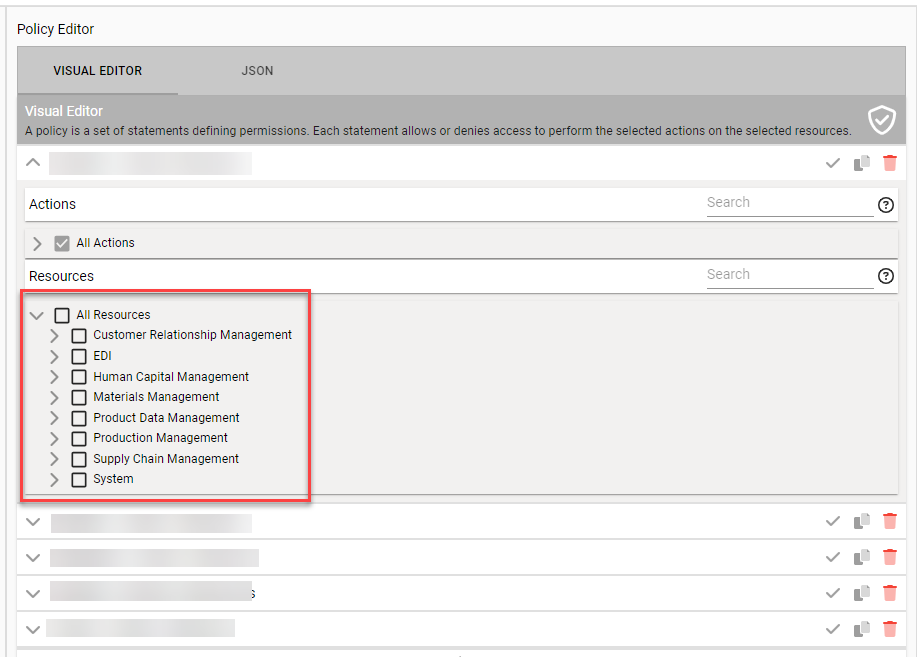
Task: Select the Visual Editor tab
Action: (97, 71)
